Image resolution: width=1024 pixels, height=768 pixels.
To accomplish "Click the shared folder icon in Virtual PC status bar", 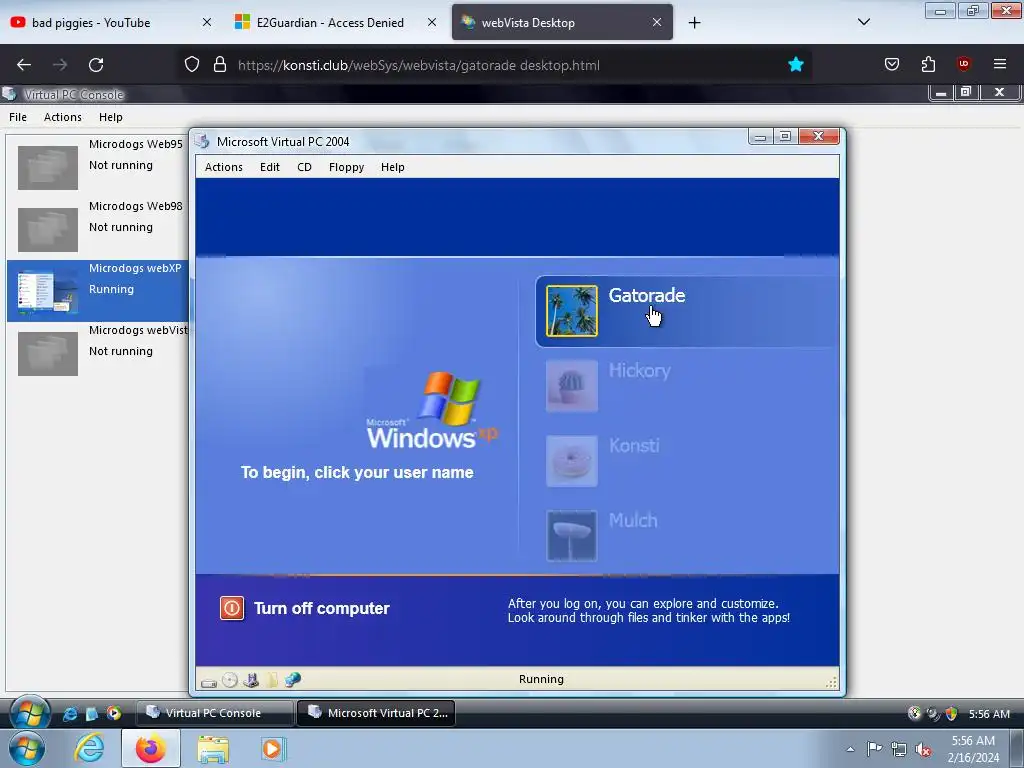I will tap(272, 680).
